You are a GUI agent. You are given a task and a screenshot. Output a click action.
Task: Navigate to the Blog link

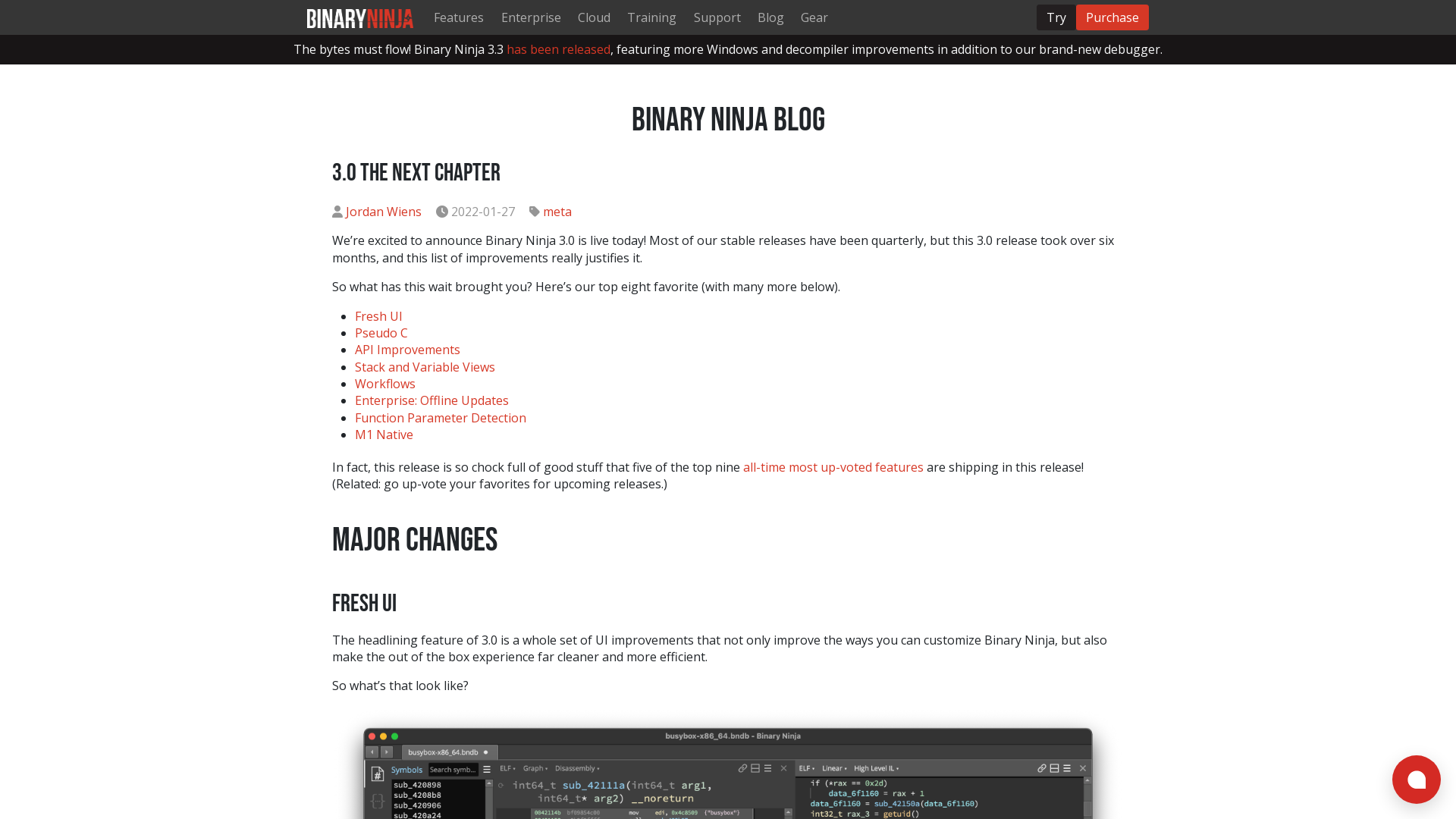(770, 17)
